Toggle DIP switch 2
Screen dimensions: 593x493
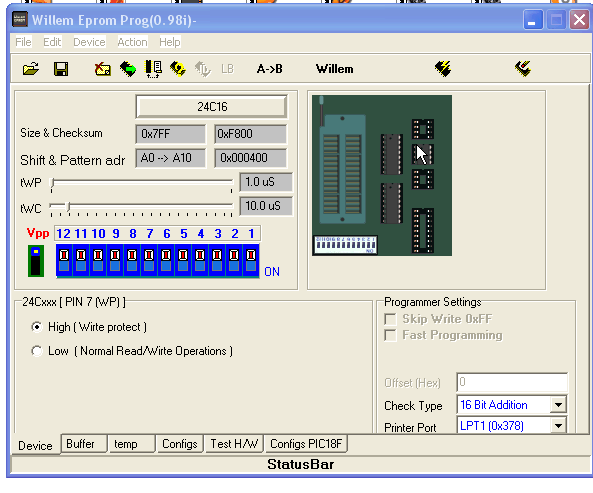234,261
